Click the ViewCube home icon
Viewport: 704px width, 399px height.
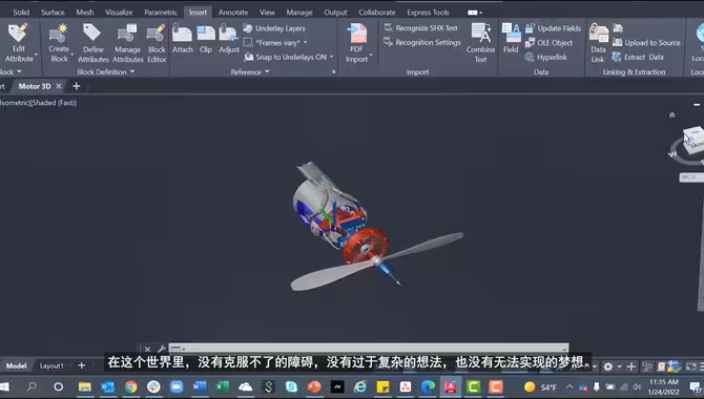[672, 115]
